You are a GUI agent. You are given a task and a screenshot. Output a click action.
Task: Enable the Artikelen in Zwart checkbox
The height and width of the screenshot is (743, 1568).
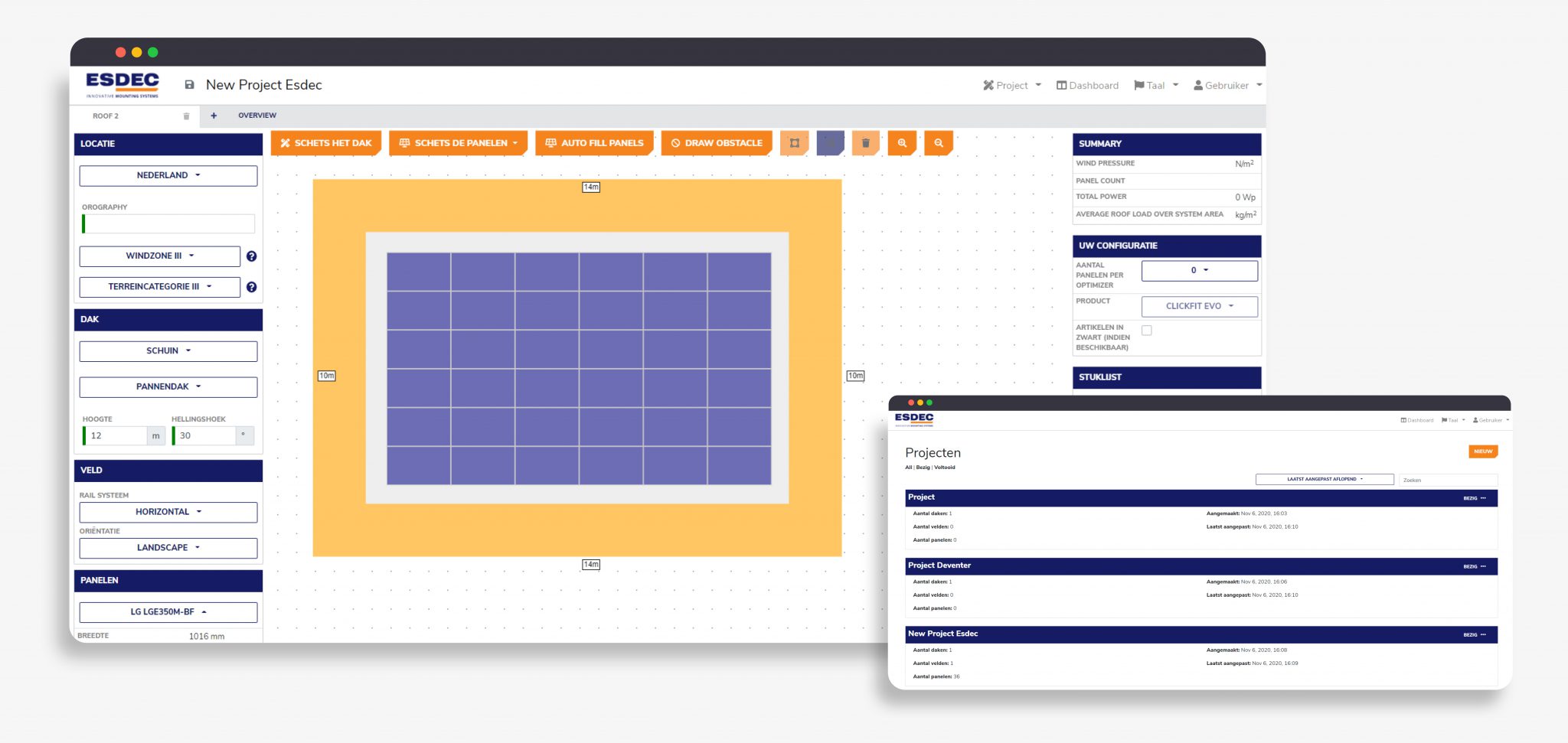1146,329
